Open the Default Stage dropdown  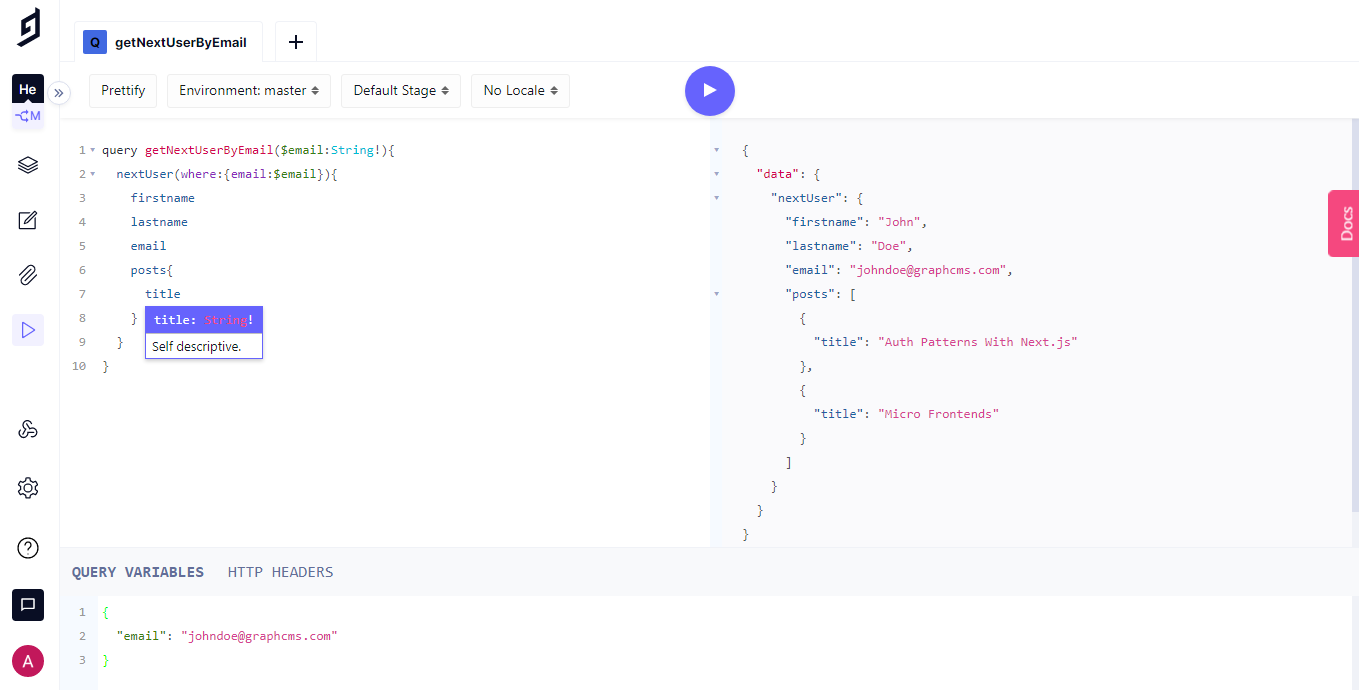pyautogui.click(x=400, y=91)
